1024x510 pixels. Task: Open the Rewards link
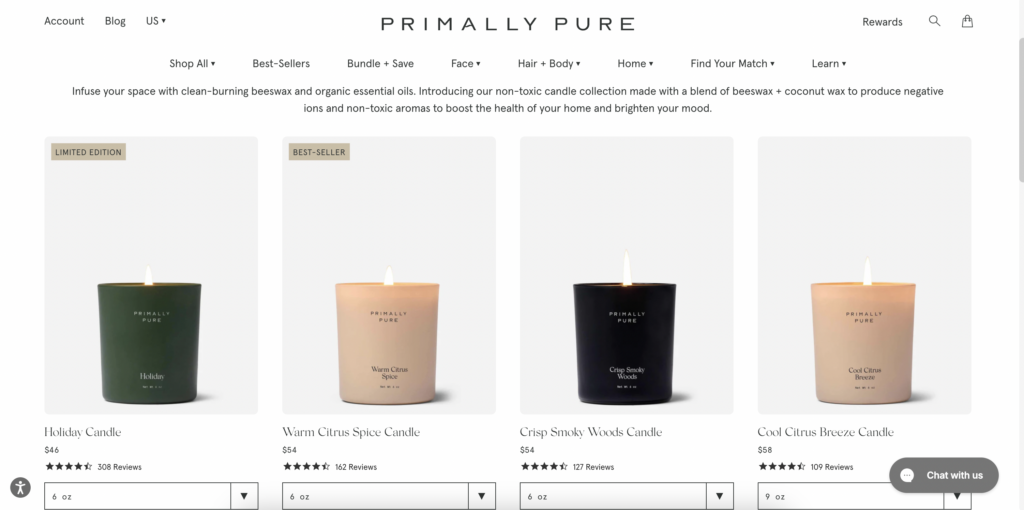click(882, 22)
